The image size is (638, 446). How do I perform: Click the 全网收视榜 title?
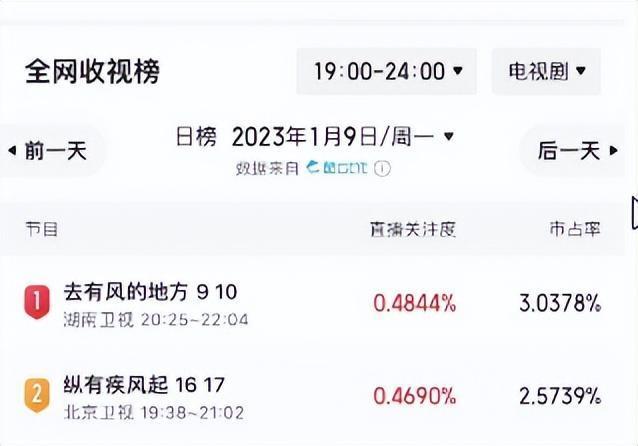coord(92,72)
